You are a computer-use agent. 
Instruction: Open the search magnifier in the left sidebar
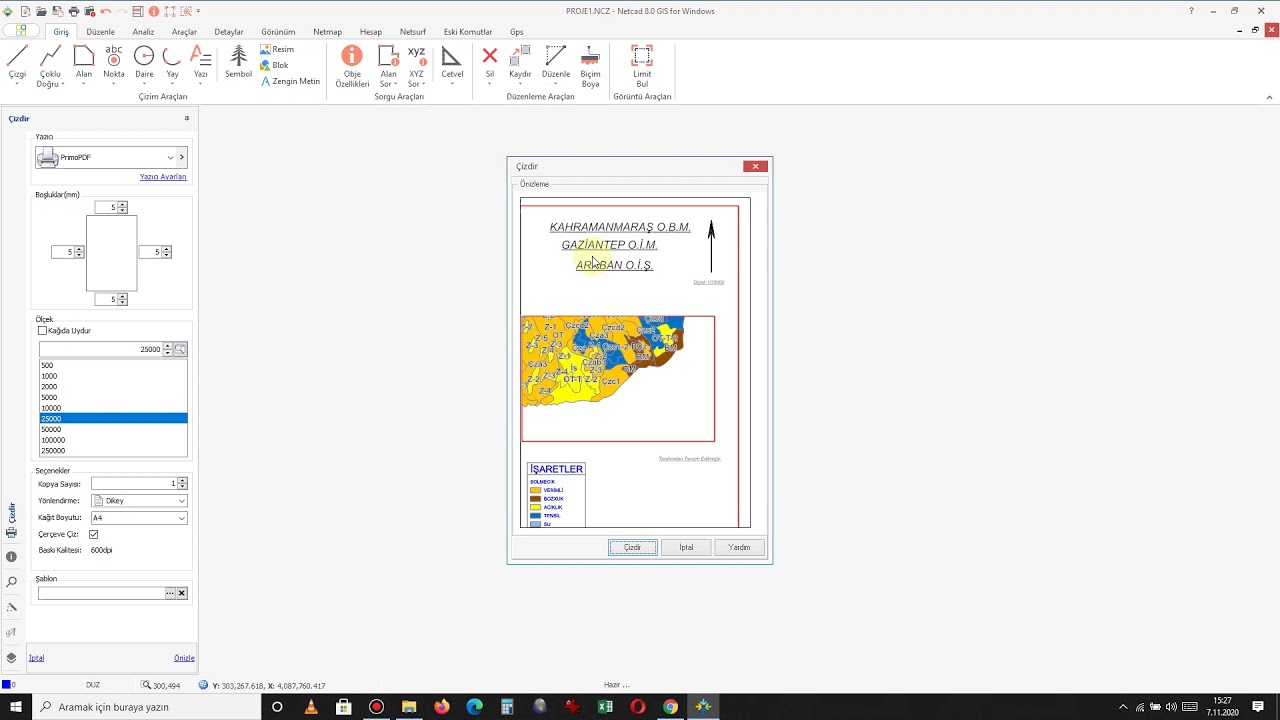click(x=11, y=582)
